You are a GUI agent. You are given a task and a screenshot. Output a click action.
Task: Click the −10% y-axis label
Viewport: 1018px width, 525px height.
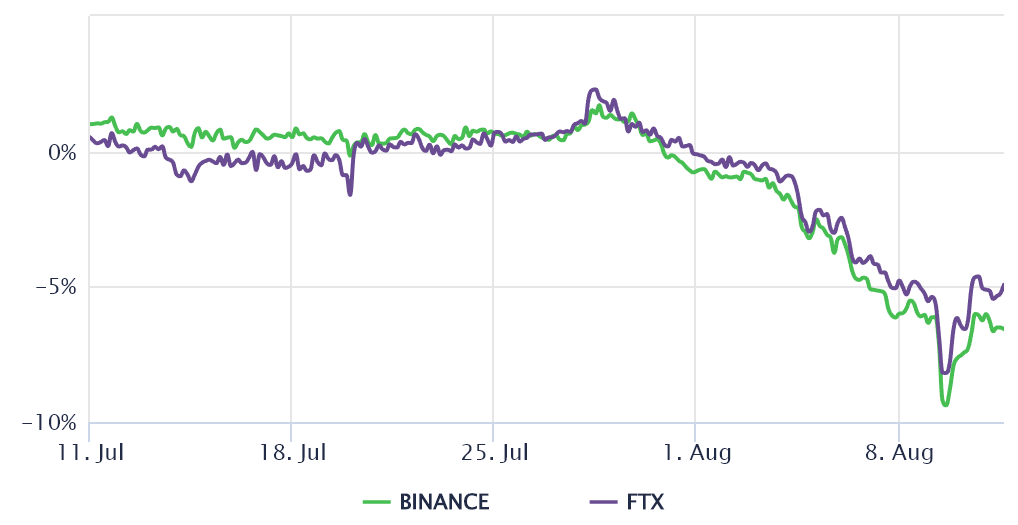point(52,423)
